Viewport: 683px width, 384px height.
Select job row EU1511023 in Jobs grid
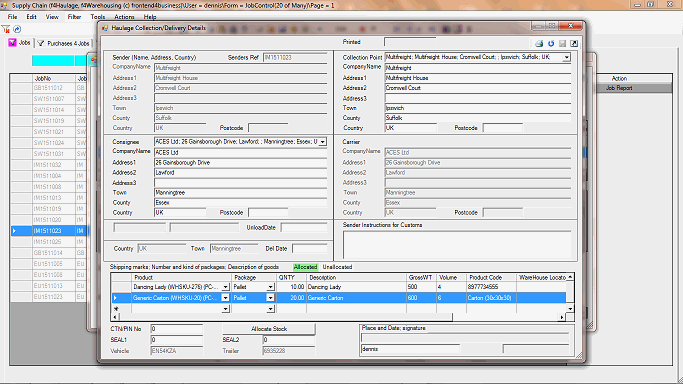click(49, 296)
